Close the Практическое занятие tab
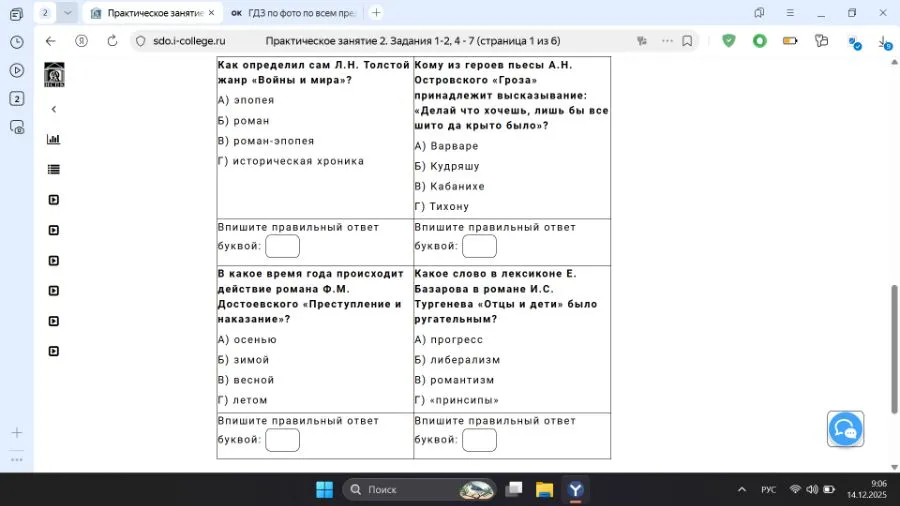The image size is (900, 506). 211,13
